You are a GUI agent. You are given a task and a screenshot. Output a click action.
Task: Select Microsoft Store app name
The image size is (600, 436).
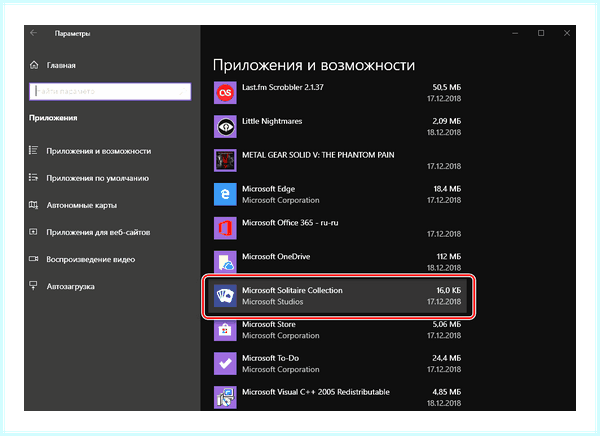pos(269,324)
